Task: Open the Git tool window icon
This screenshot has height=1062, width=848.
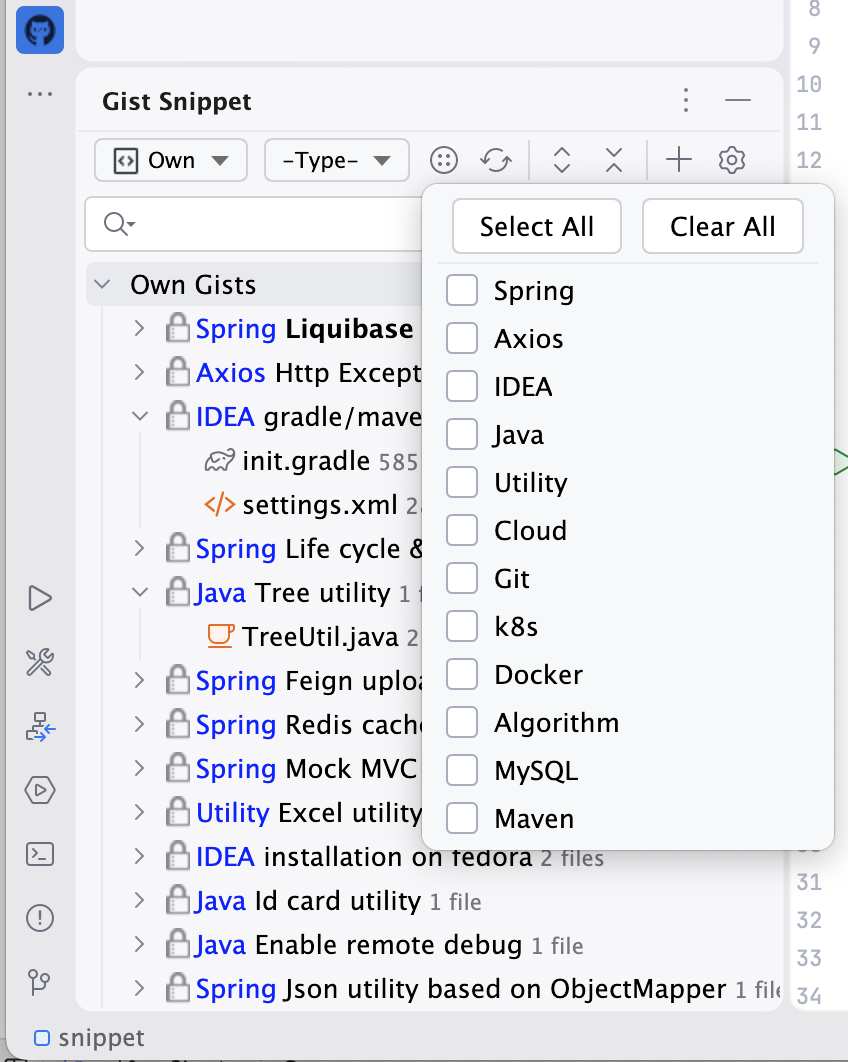Action: (x=39, y=982)
